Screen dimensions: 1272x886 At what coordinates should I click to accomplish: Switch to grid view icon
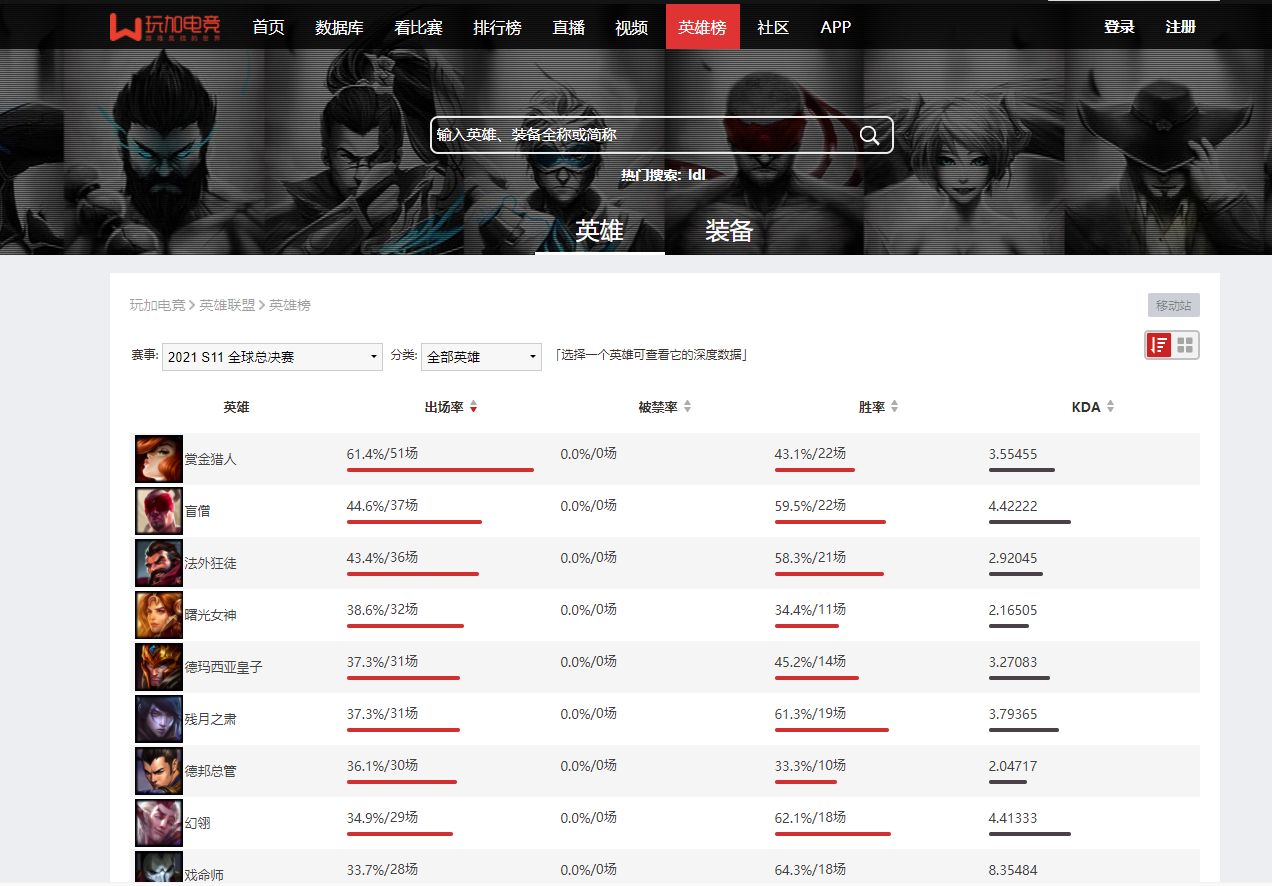pyautogui.click(x=1185, y=345)
